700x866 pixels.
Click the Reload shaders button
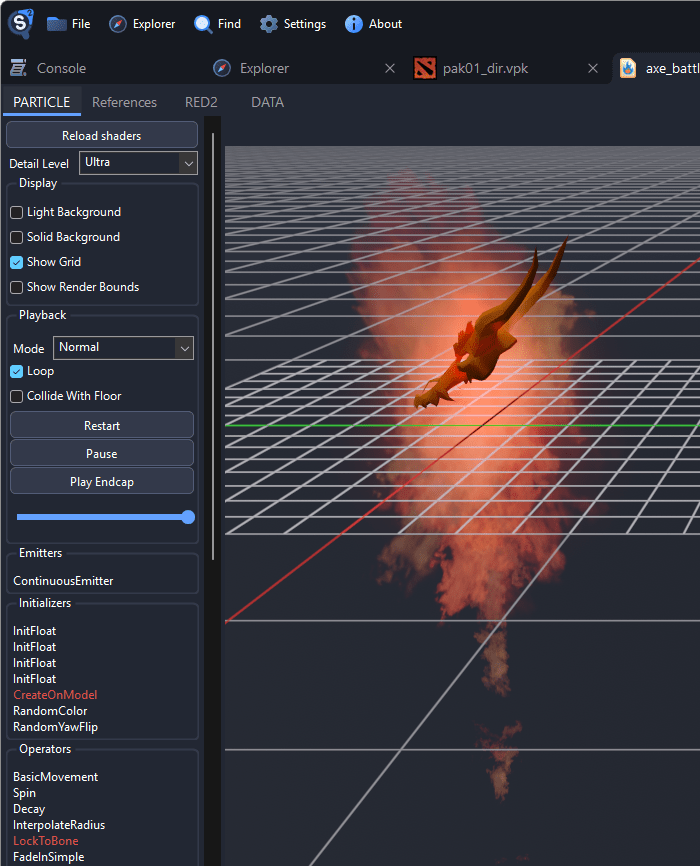(x=102, y=135)
